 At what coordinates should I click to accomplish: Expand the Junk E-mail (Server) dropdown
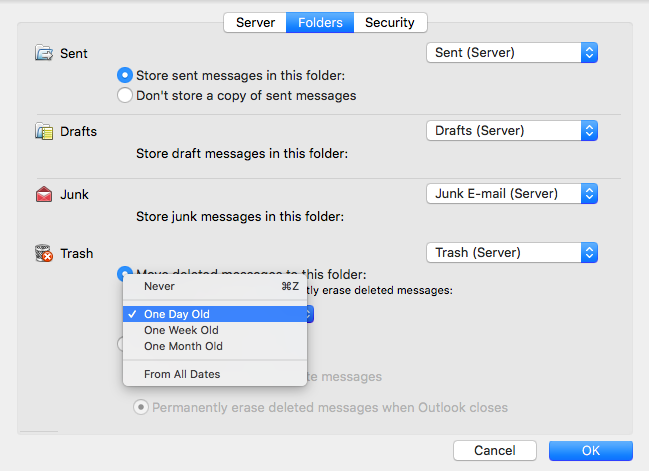click(x=511, y=193)
